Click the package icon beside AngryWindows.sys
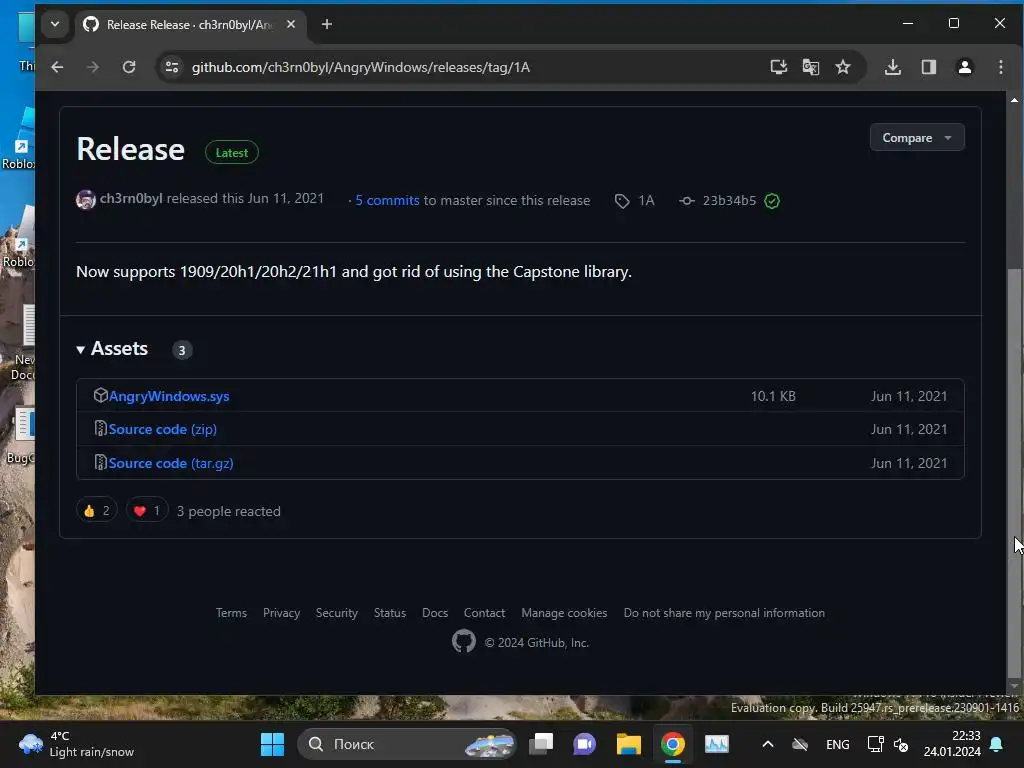1024x768 pixels. [100, 395]
